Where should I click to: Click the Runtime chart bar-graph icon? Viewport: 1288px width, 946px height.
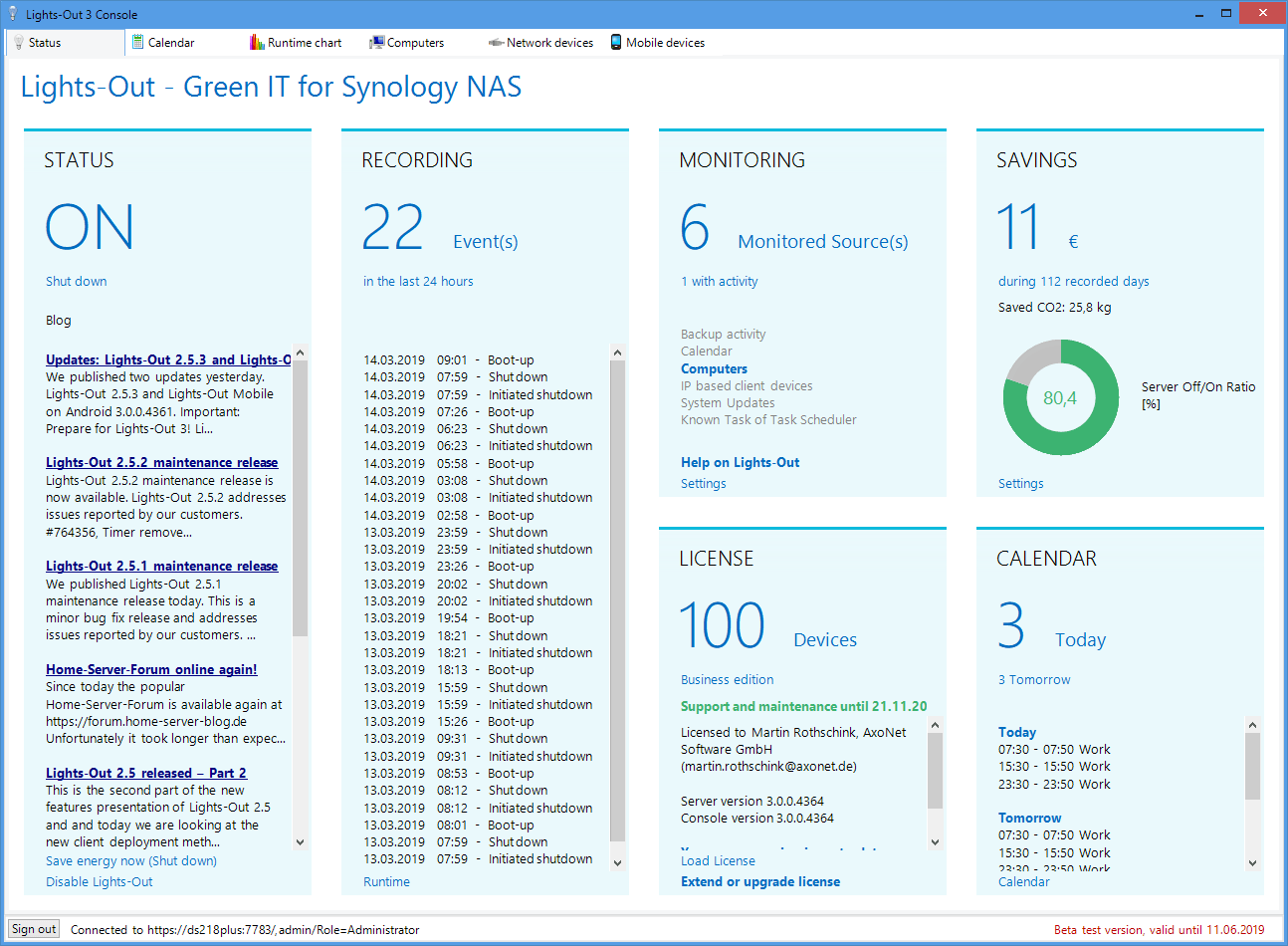(257, 43)
